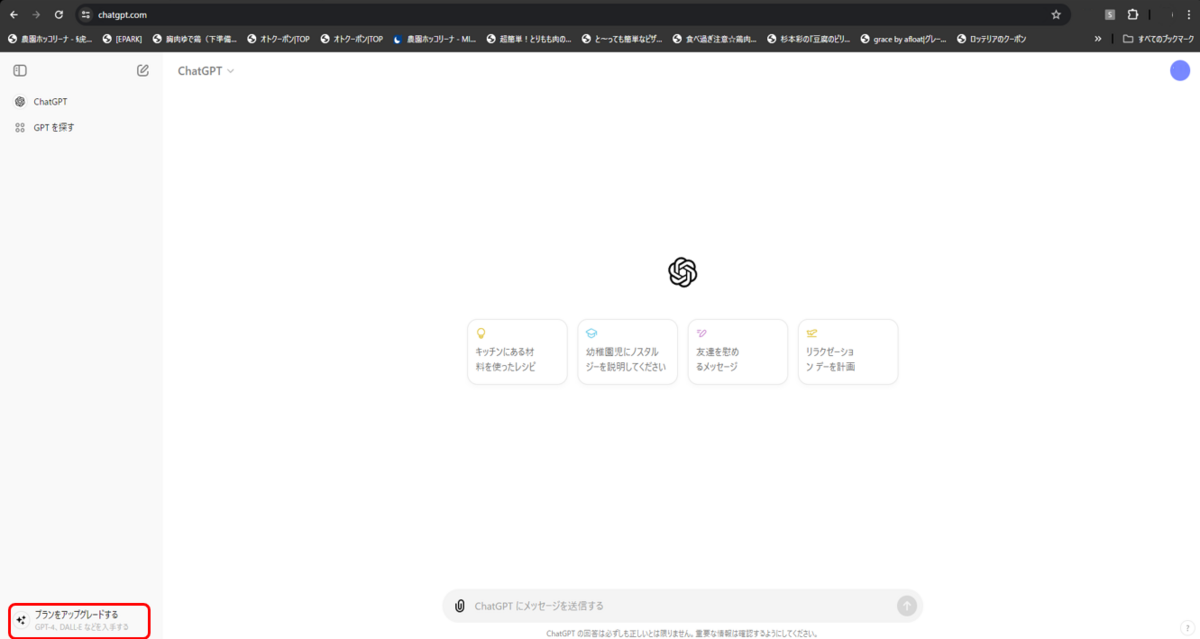The width and height of the screenshot is (1200, 639).
Task: Select the 幼稚園児にノスタルジーを説明 suggestion card
Action: (627, 352)
